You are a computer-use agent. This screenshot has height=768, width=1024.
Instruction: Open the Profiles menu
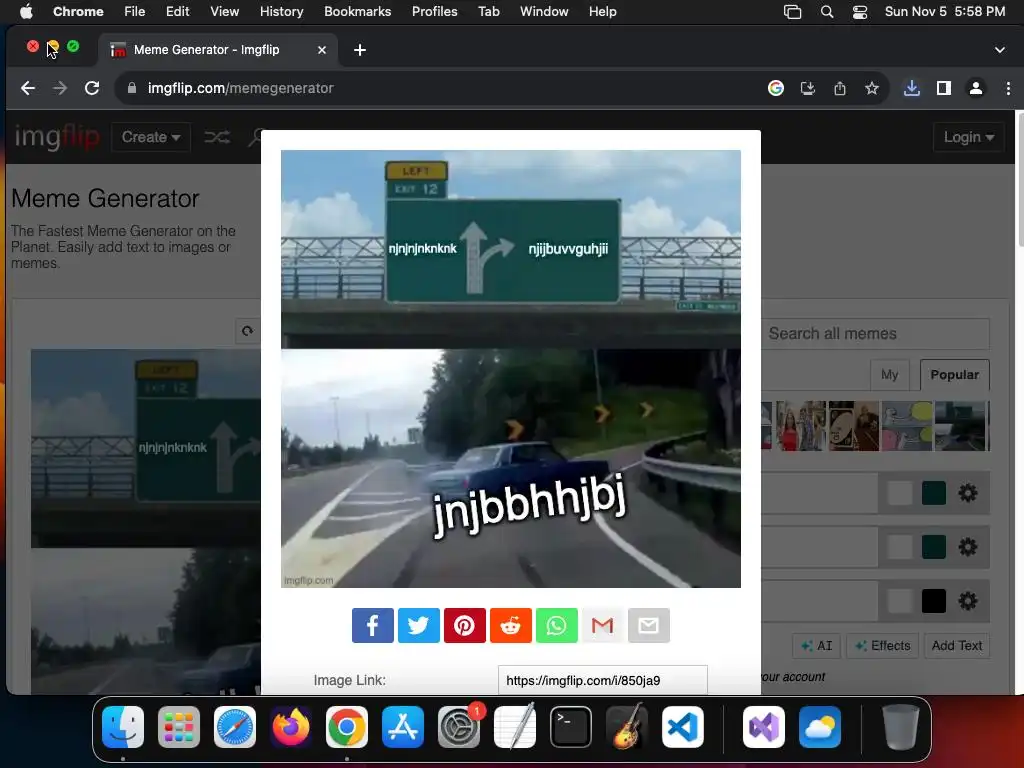pos(434,11)
